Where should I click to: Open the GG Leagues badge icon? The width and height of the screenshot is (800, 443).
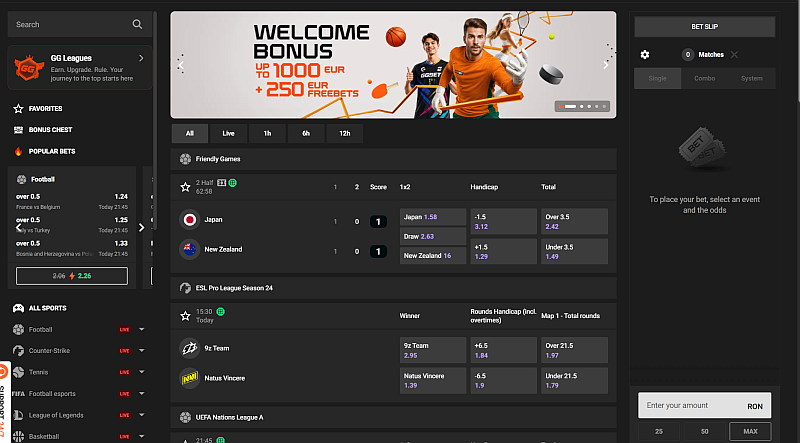coord(29,68)
